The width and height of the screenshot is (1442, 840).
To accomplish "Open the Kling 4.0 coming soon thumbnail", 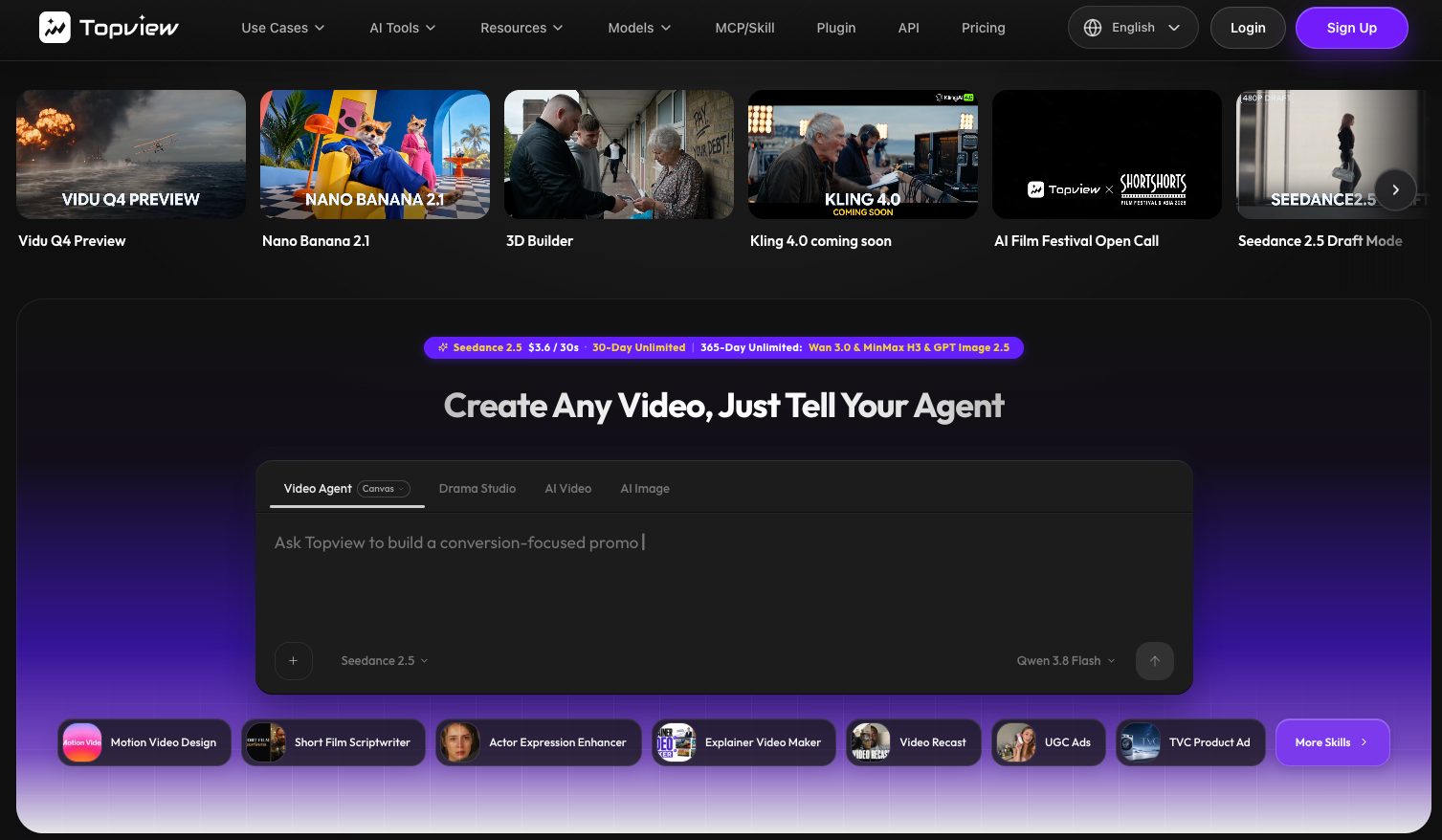I will coord(863,154).
